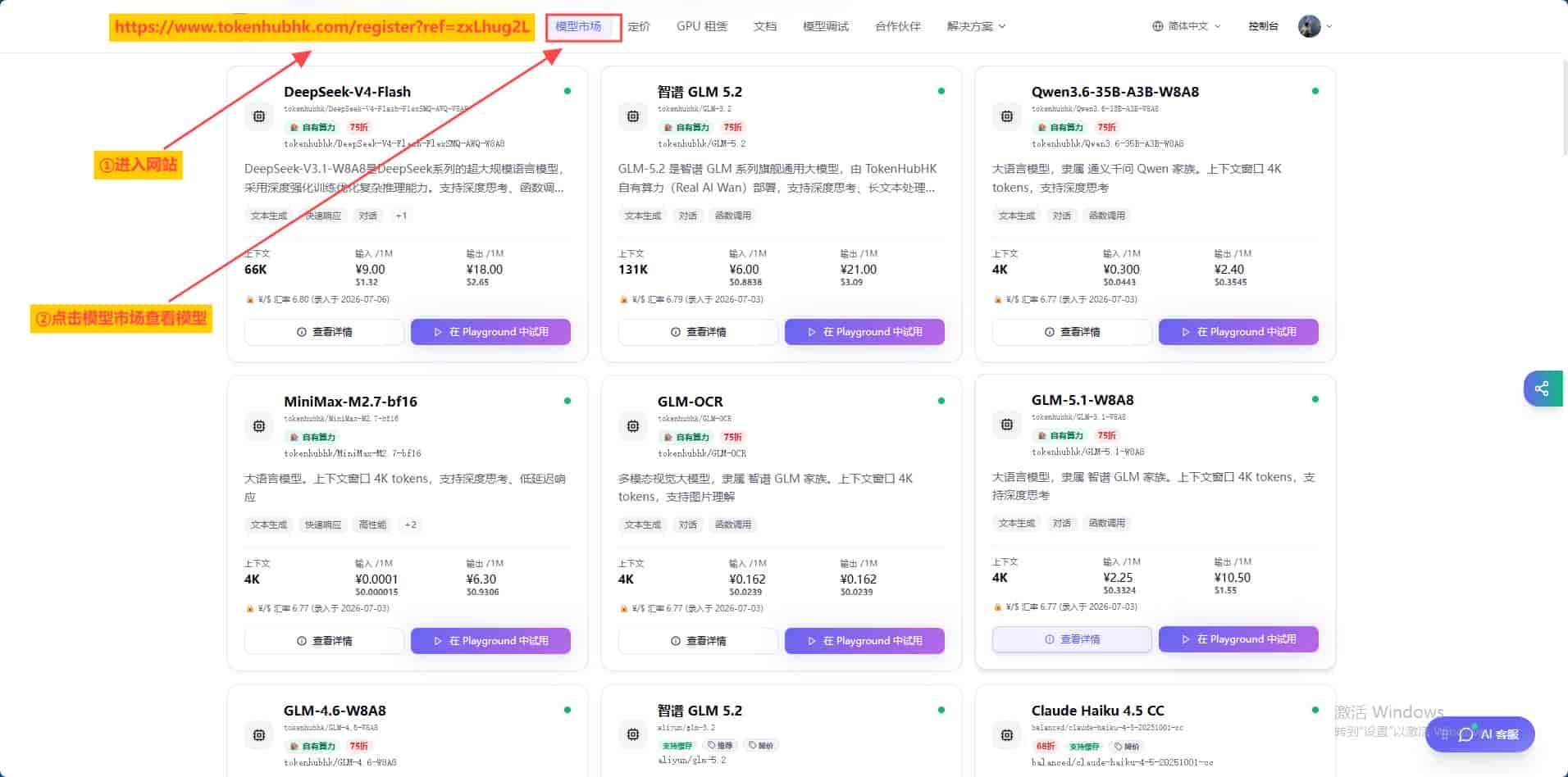The image size is (1568, 777).
Task: Click the +1 tag on DeepSeek-V4-Flash
Action: pos(401,216)
